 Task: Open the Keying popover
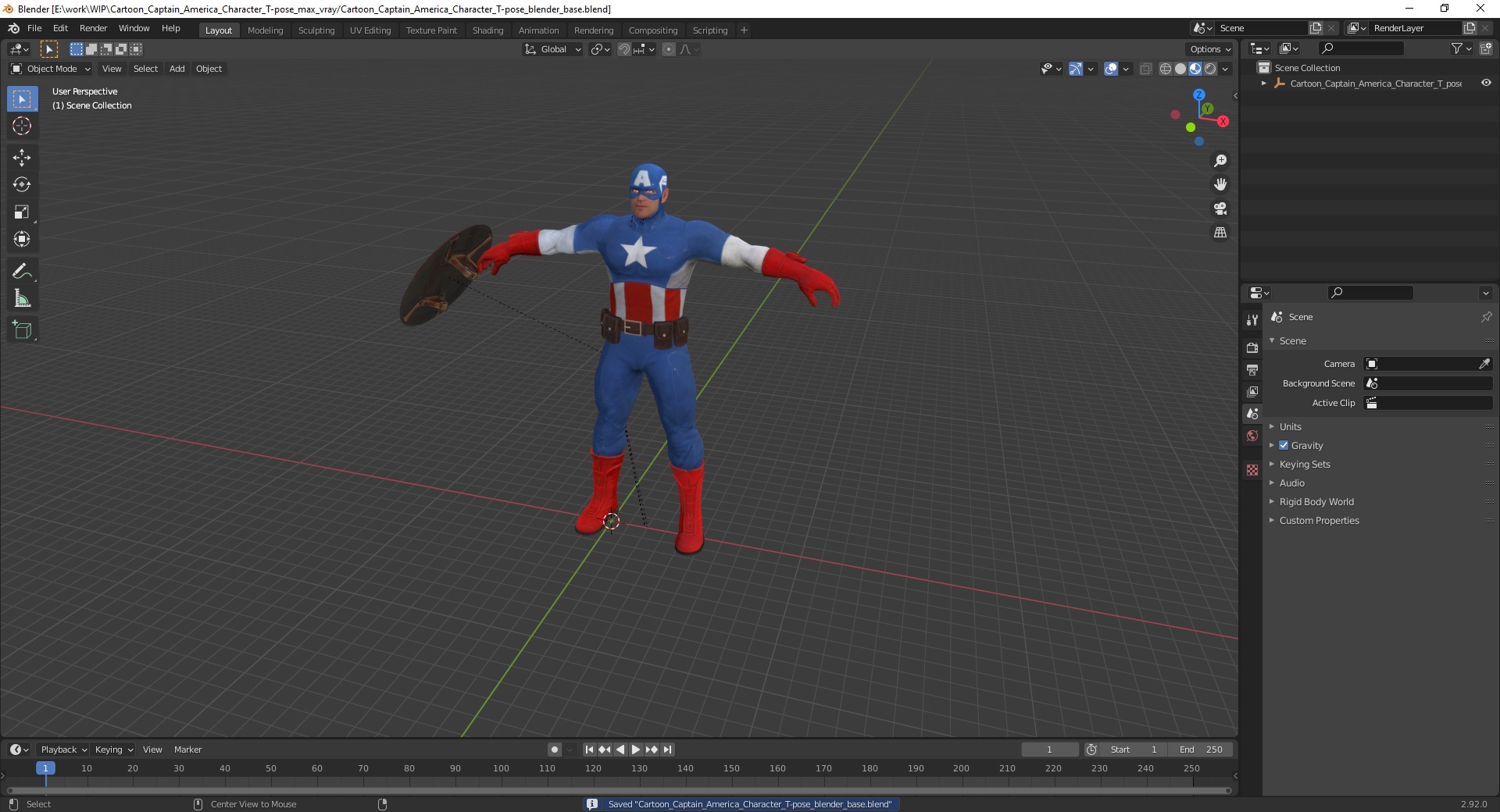(x=113, y=750)
